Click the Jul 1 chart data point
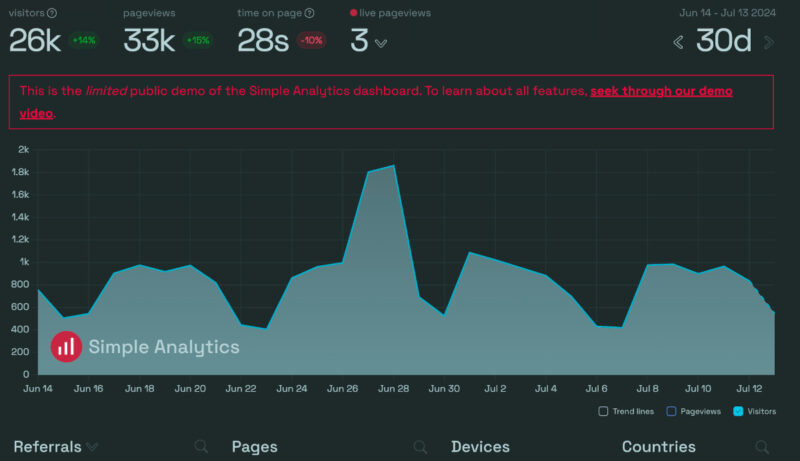 pyautogui.click(x=469, y=252)
